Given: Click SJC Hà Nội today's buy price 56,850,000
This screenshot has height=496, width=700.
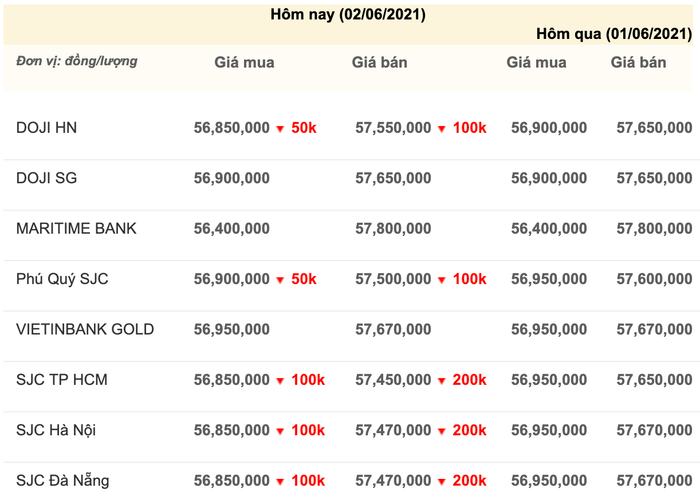Looking at the screenshot, I should pos(232,431).
